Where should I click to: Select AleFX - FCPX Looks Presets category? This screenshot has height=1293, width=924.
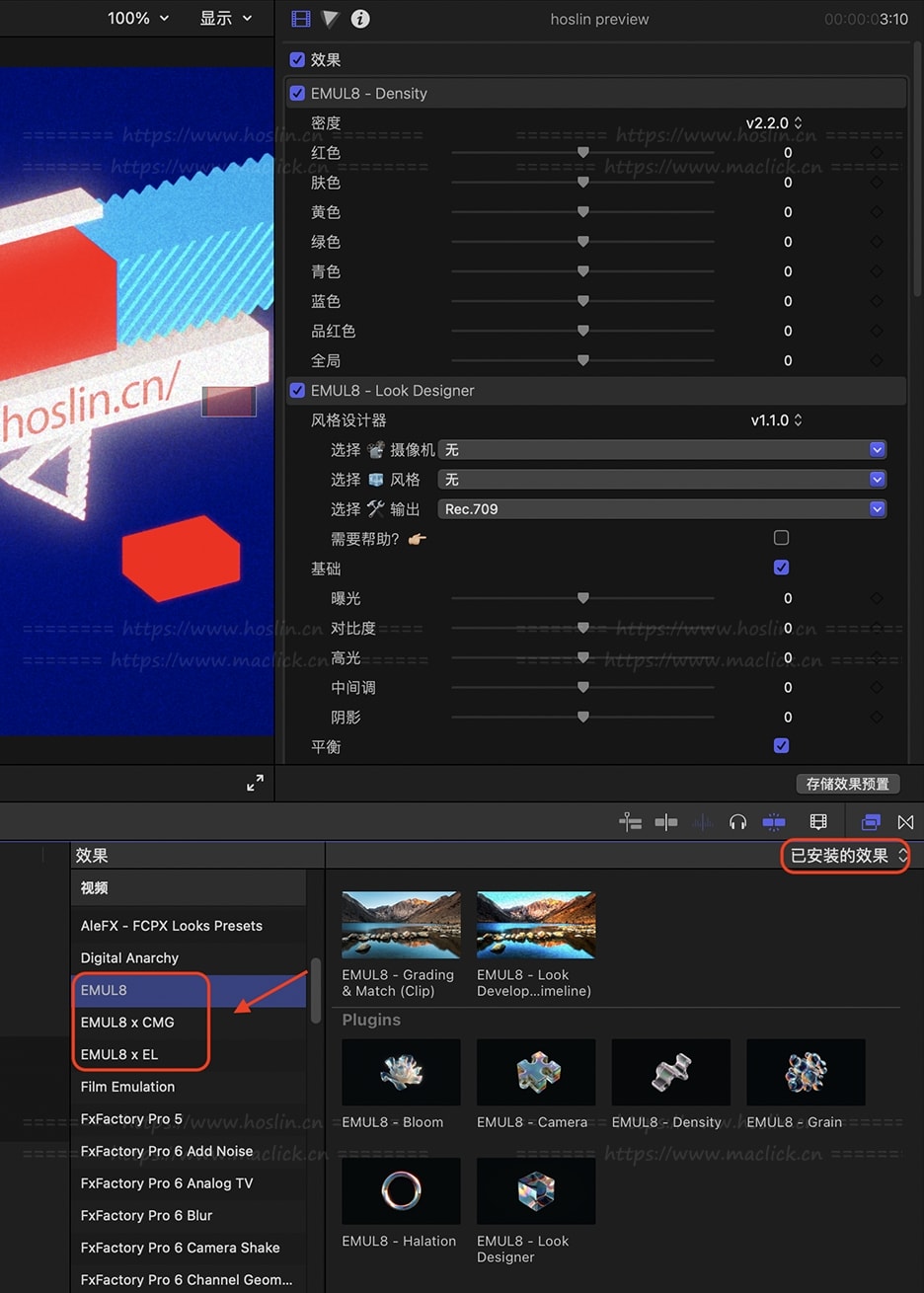click(x=189, y=926)
